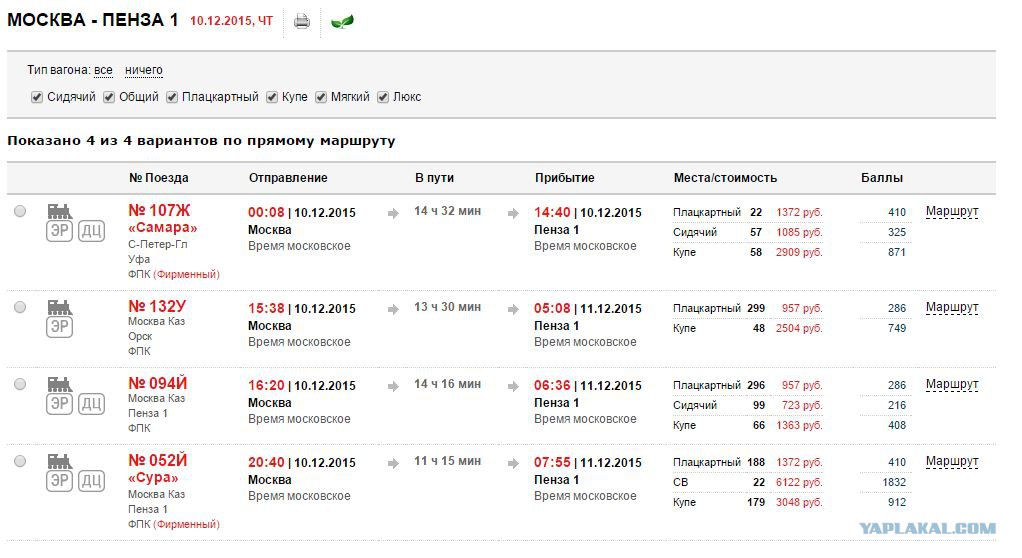The image size is (1022, 558).
Task: Click the Прибытие column header
Action: coord(564,177)
